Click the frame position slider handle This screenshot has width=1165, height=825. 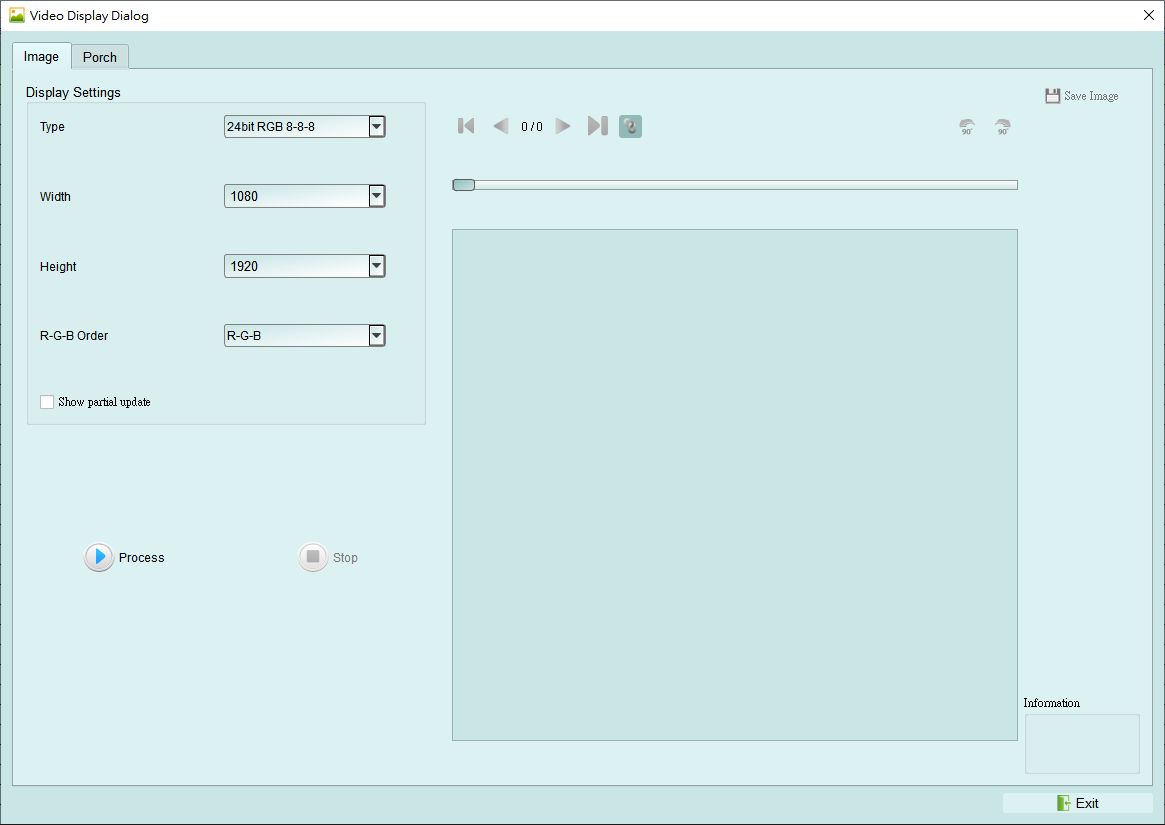464,185
